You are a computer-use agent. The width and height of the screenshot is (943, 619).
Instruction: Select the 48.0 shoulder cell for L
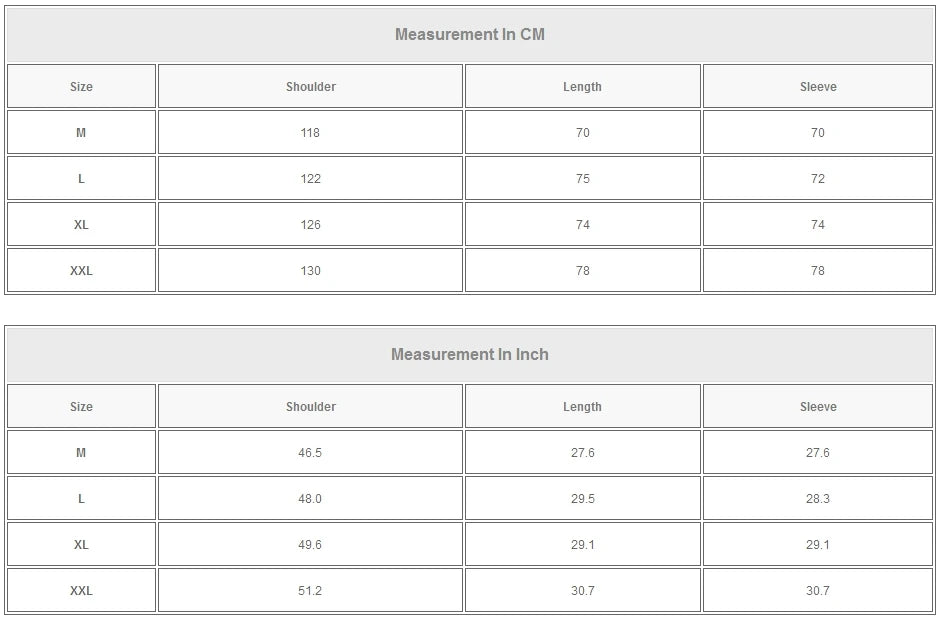310,499
